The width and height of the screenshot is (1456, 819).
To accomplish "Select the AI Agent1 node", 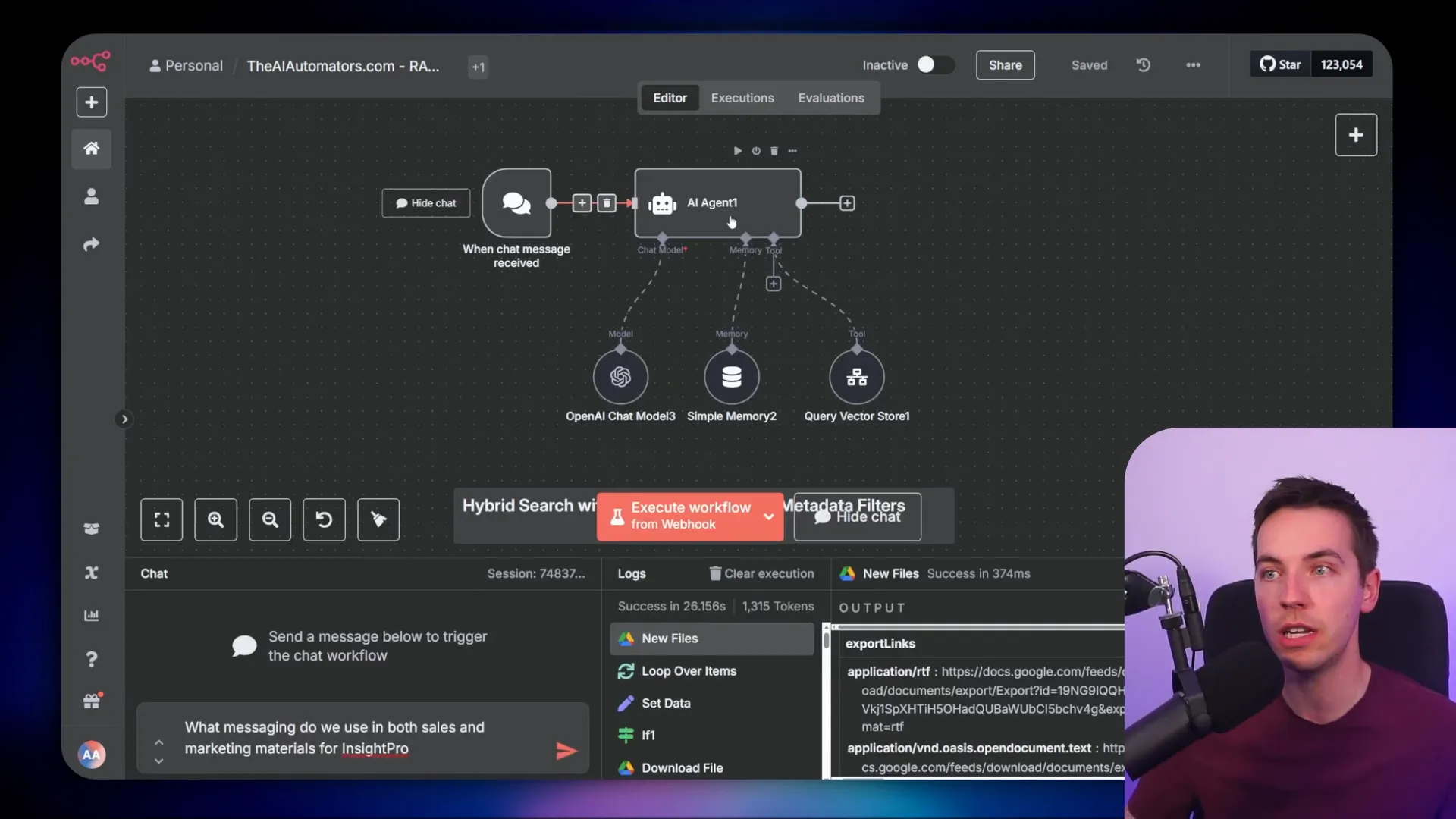I will point(717,203).
